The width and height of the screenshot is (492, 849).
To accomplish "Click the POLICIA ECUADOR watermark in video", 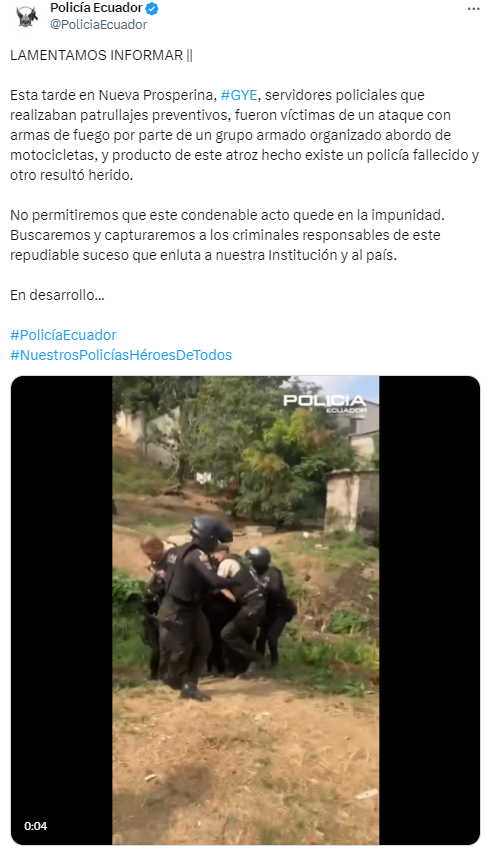I will point(325,403).
